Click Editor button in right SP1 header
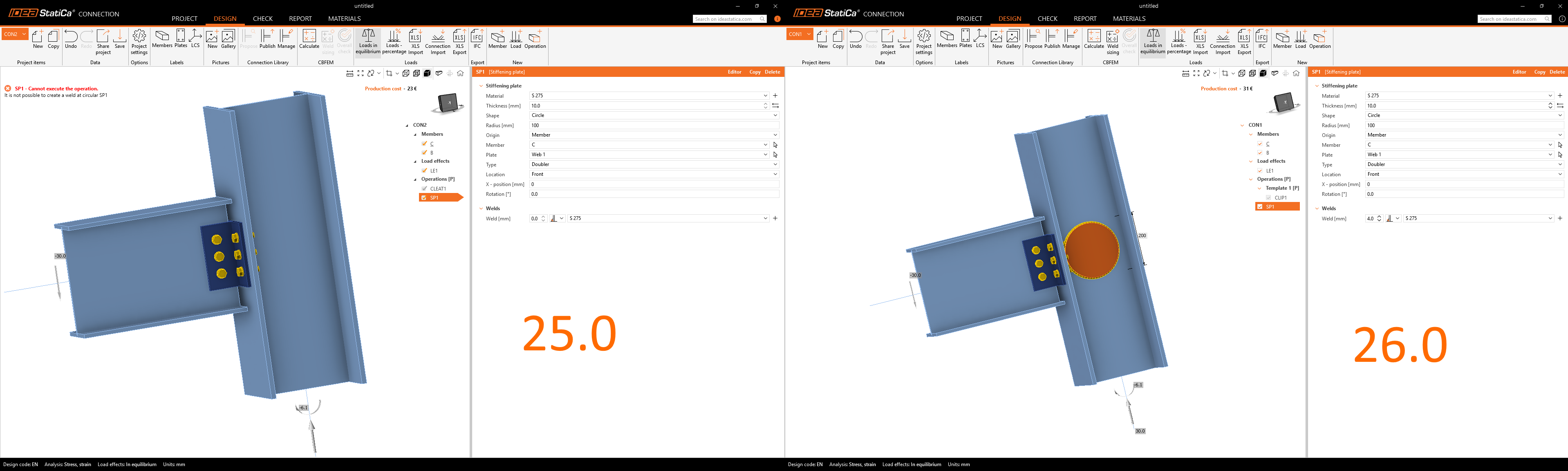Viewport: 1568px width, 471px height. pyautogui.click(x=1519, y=72)
